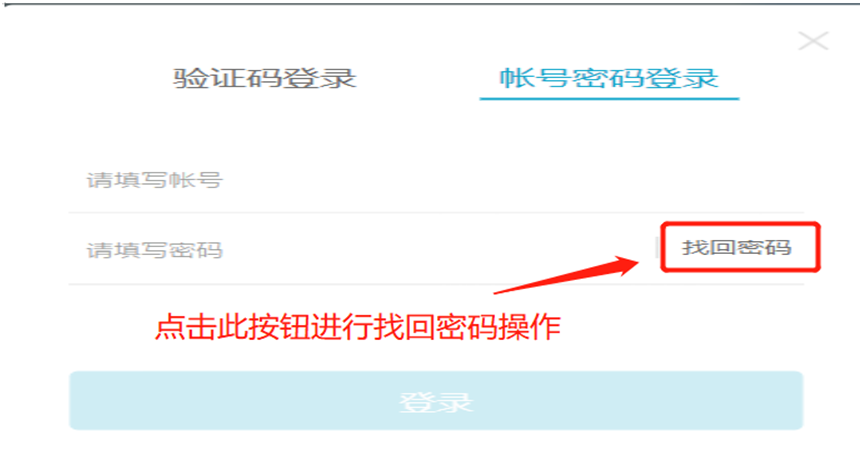Choose account and password login mode
The width and height of the screenshot is (862, 470).
tap(609, 78)
